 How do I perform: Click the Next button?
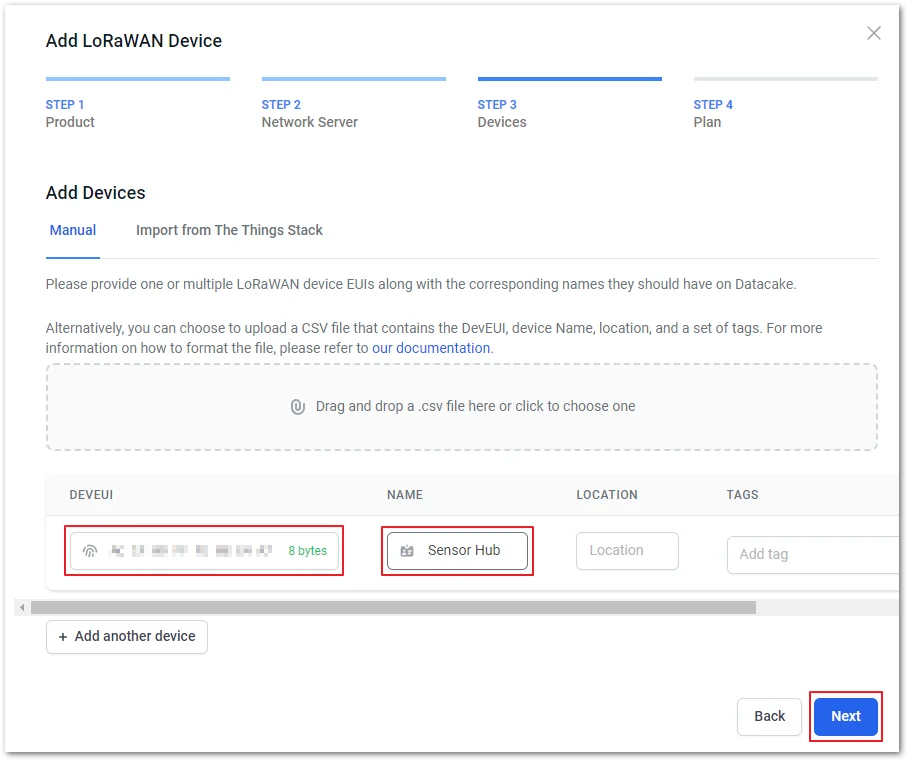[x=846, y=716]
